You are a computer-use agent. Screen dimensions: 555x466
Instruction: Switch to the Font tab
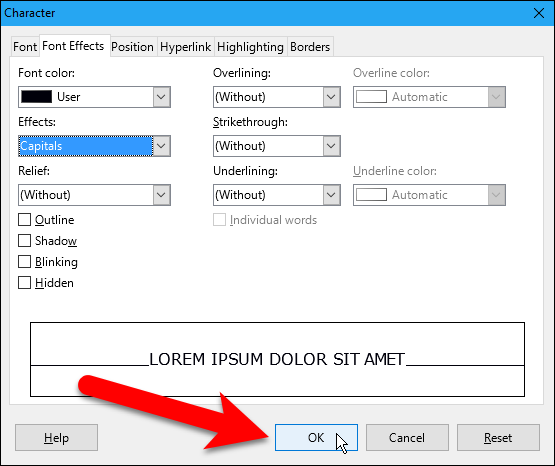pos(25,47)
